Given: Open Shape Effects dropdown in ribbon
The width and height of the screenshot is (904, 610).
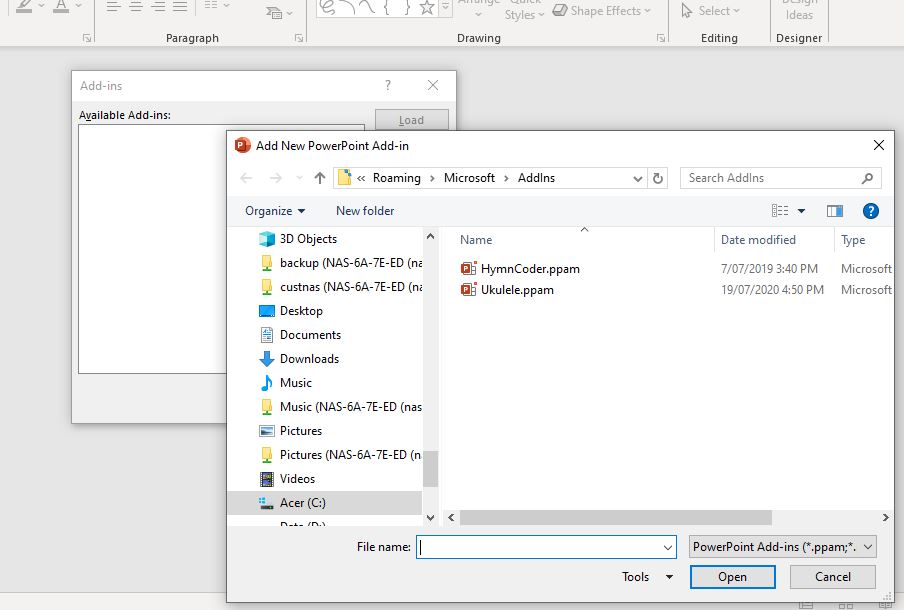Looking at the screenshot, I should coord(602,10).
